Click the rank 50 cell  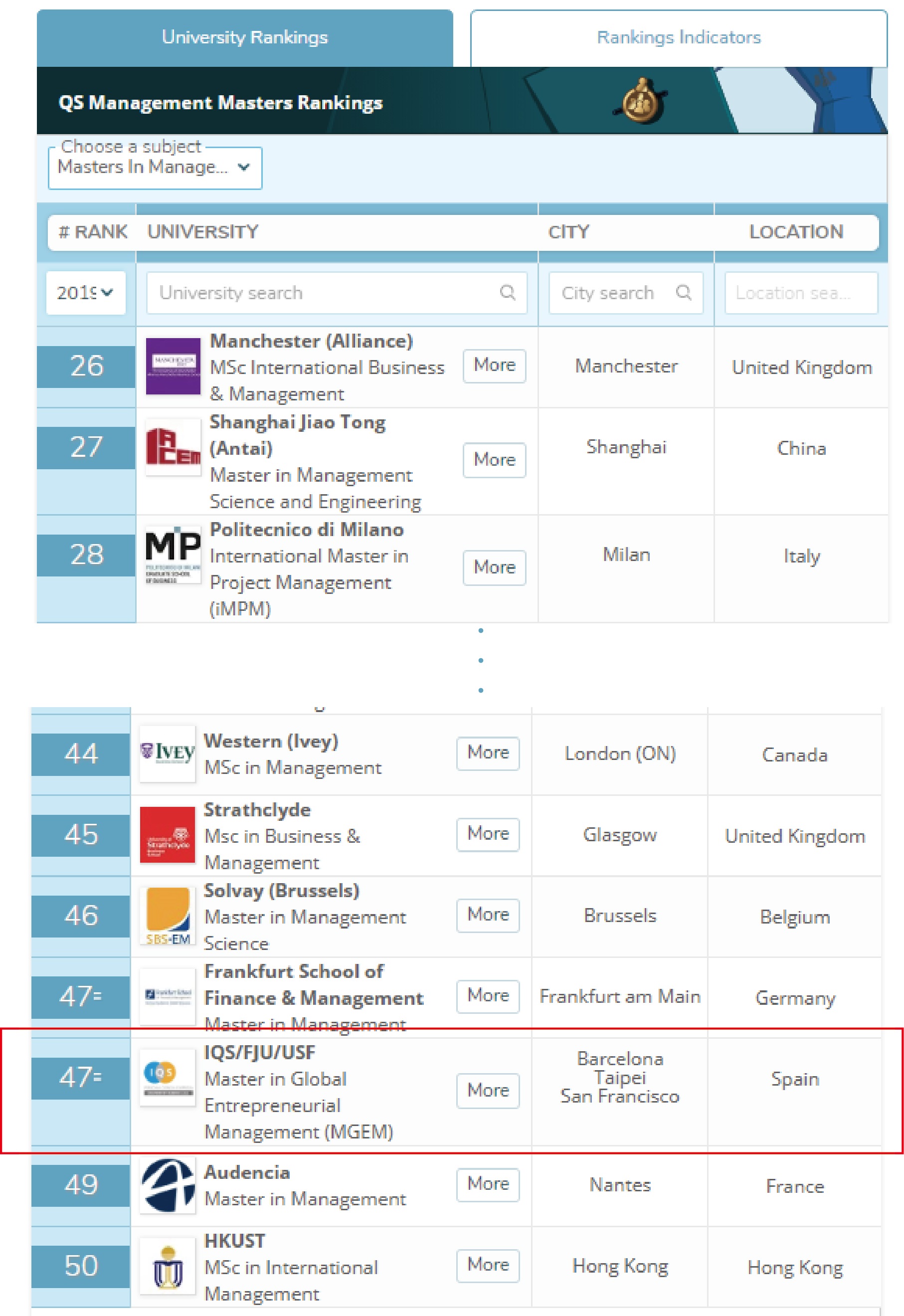80,1267
